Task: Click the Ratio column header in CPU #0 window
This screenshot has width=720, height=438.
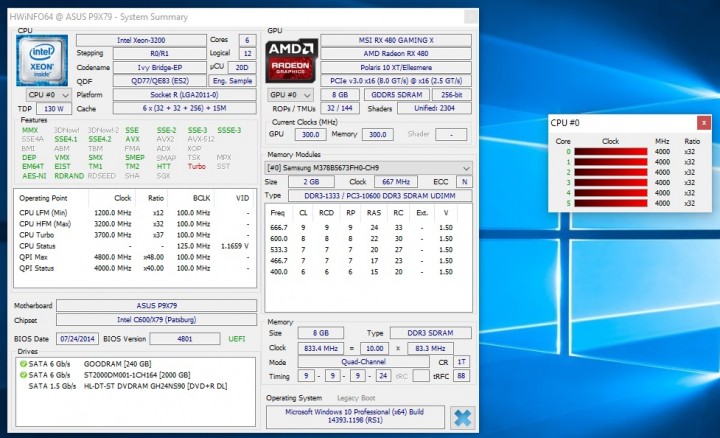Action: (692, 141)
